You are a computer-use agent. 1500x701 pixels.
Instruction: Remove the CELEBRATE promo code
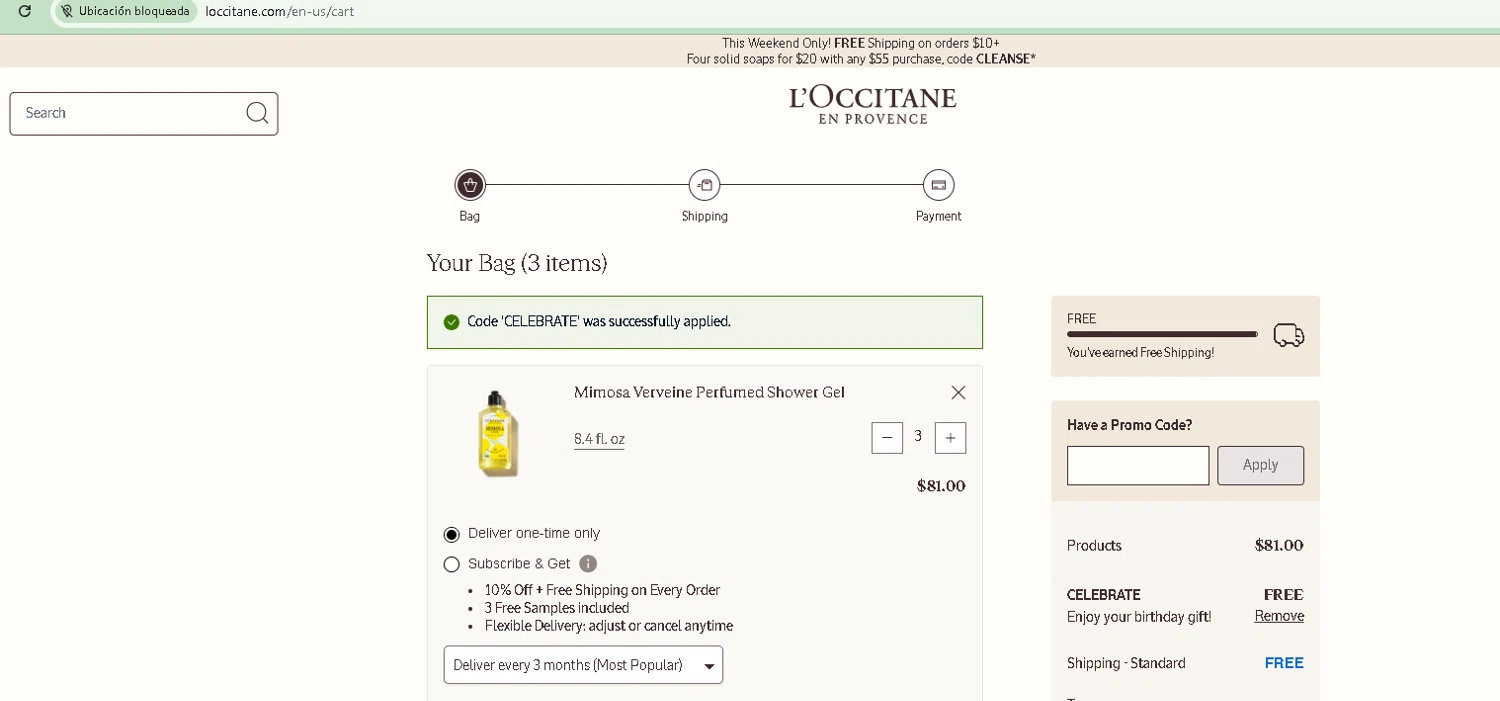pyautogui.click(x=1279, y=616)
